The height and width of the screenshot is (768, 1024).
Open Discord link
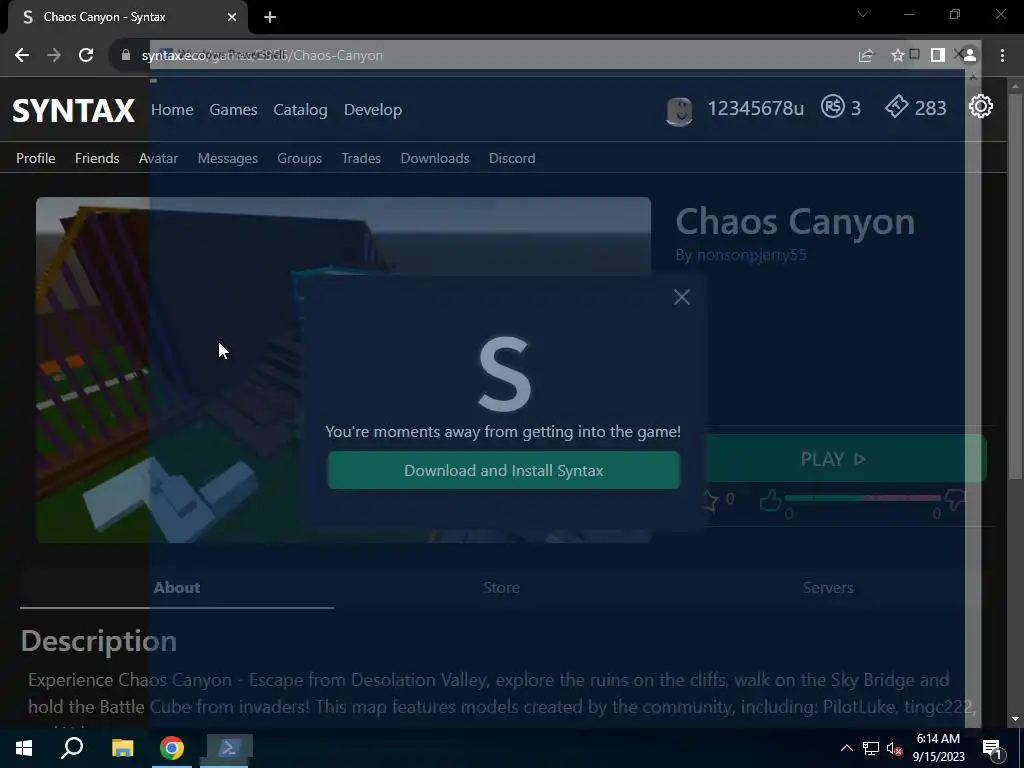512,158
